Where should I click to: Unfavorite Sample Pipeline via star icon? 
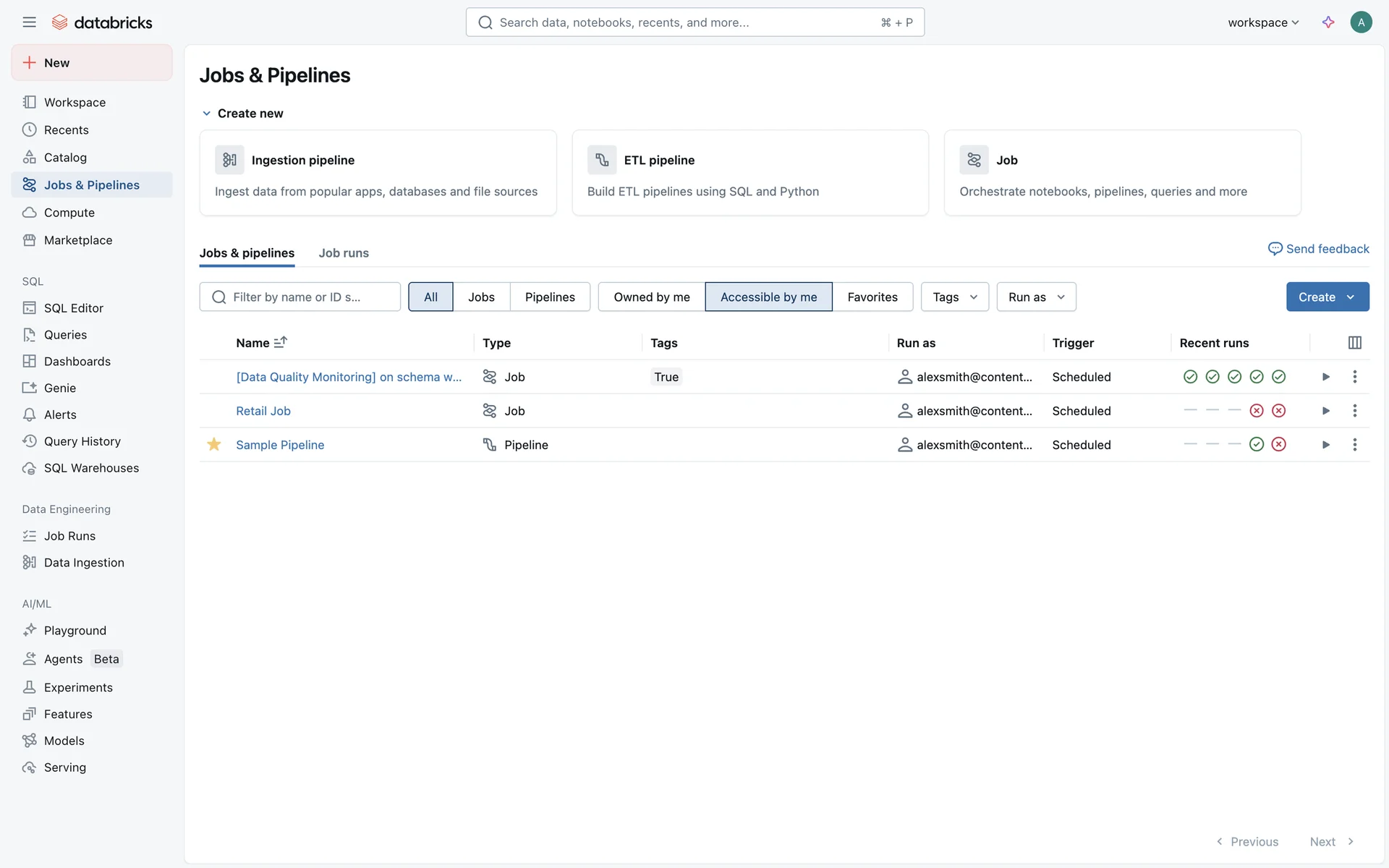[213, 445]
